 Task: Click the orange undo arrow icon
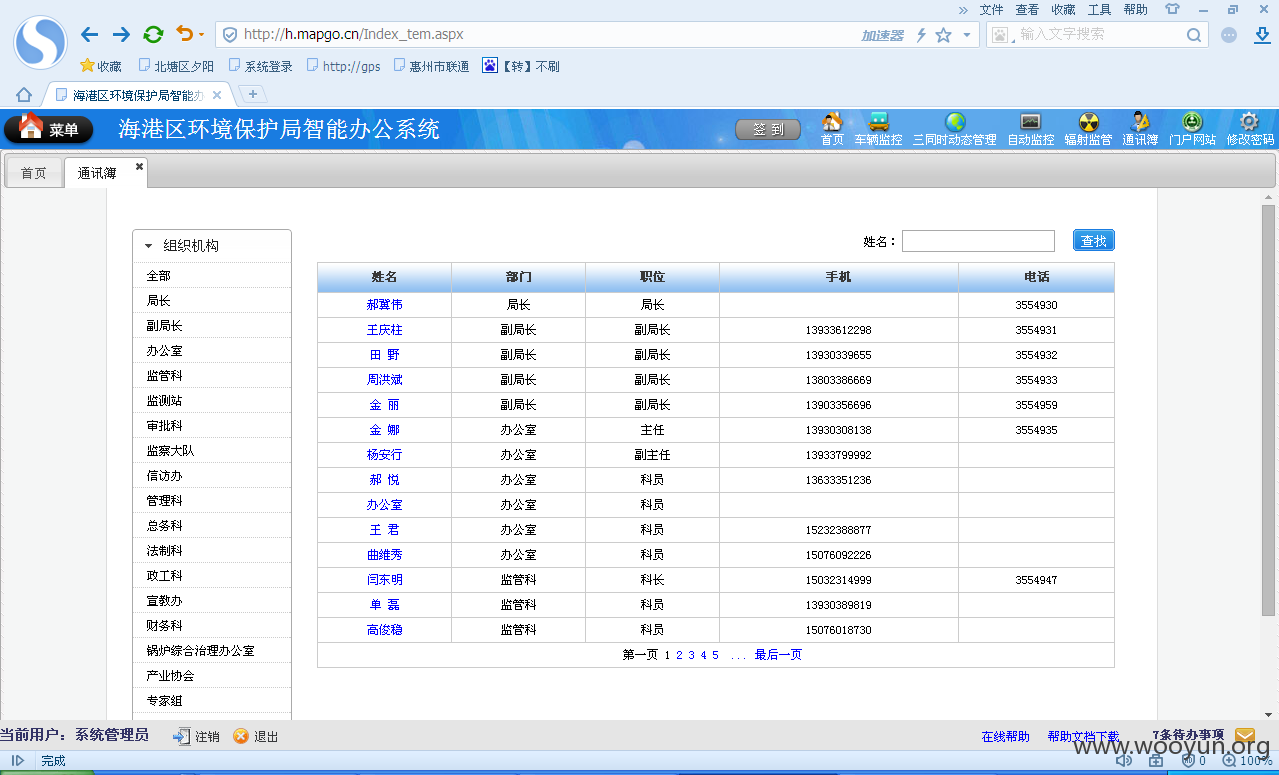(184, 34)
